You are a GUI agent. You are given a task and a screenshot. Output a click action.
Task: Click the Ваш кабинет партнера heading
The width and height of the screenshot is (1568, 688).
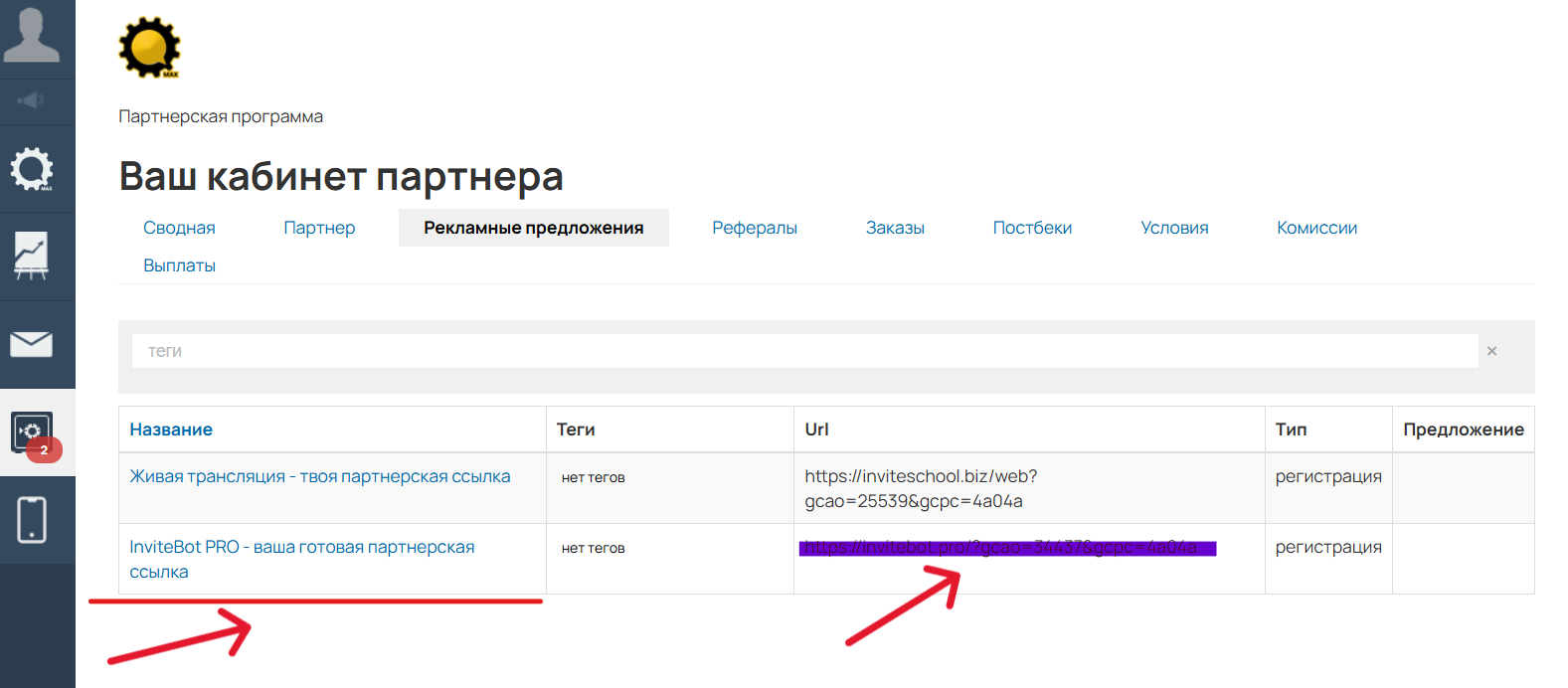[341, 176]
